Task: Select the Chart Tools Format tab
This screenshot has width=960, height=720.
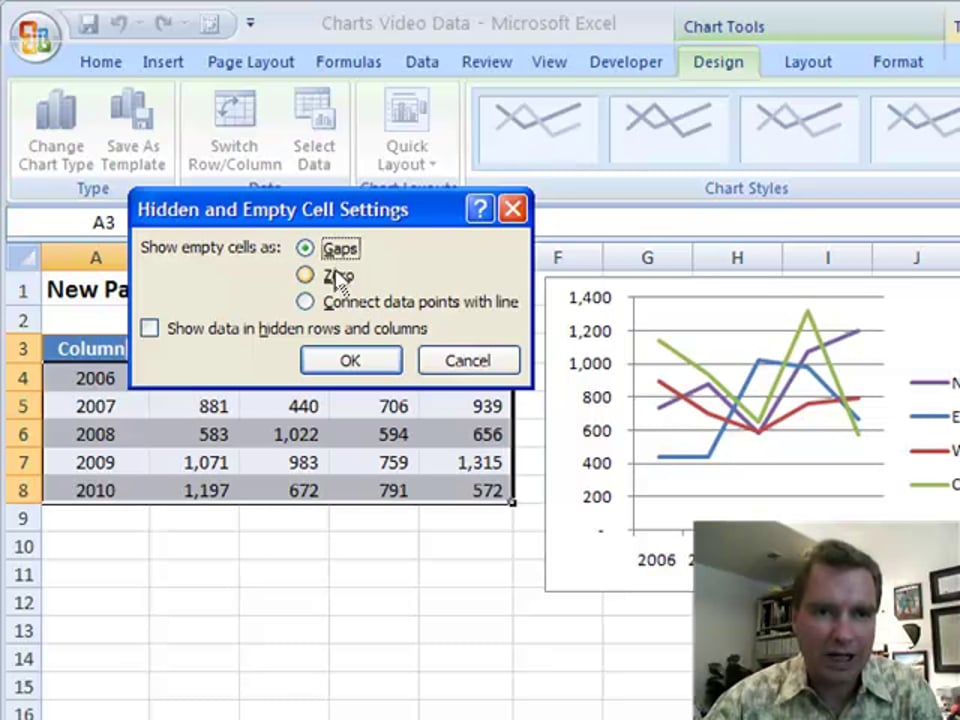Action: (x=898, y=62)
